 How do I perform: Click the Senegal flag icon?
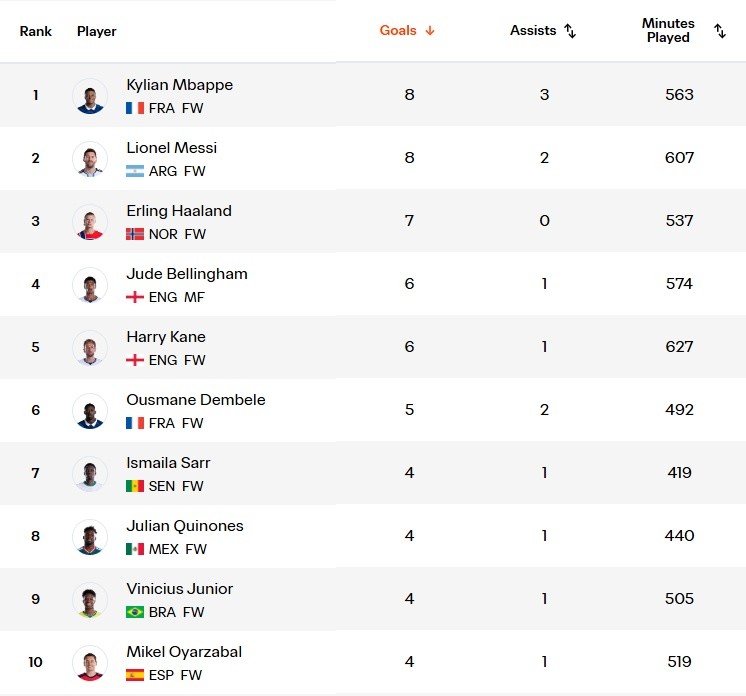point(135,486)
